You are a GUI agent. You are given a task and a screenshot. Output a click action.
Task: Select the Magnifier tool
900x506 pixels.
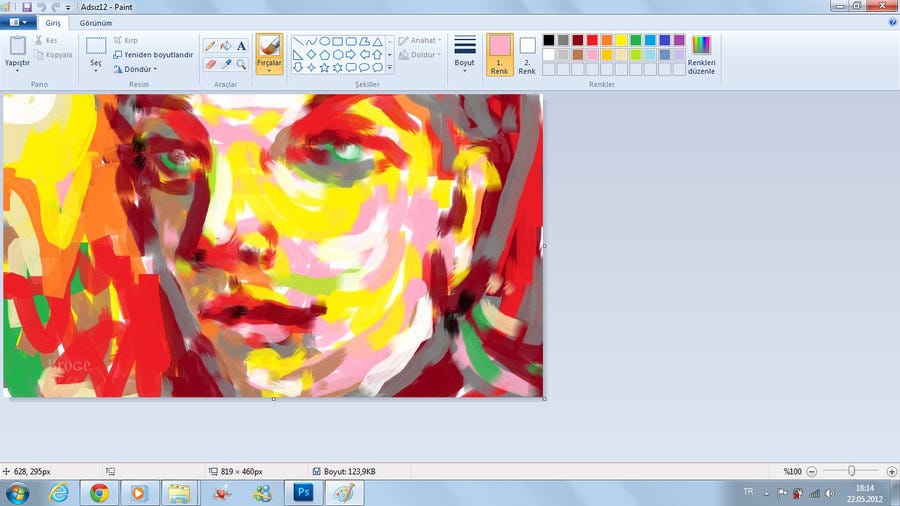point(241,64)
